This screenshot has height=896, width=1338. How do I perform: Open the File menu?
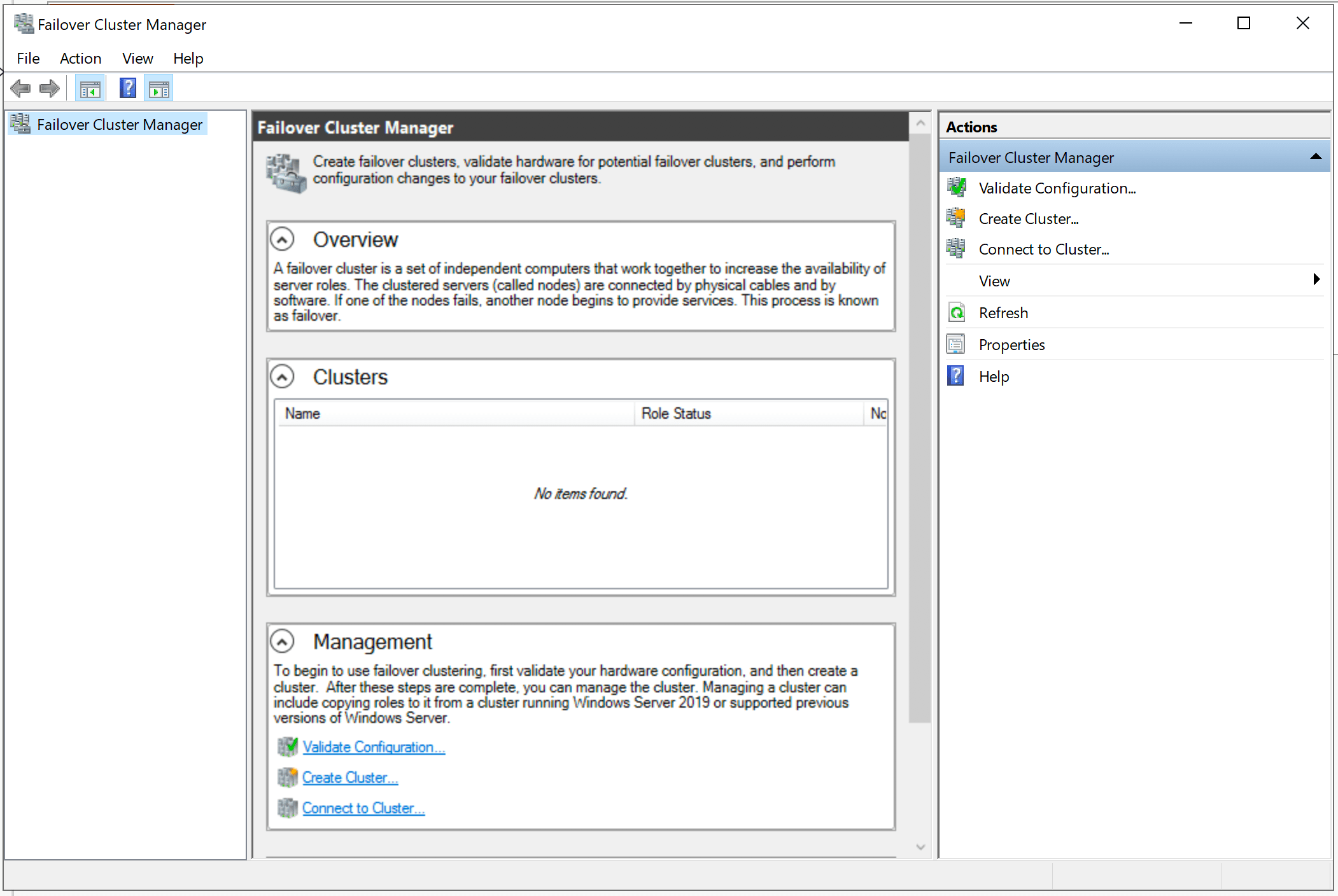[28, 59]
